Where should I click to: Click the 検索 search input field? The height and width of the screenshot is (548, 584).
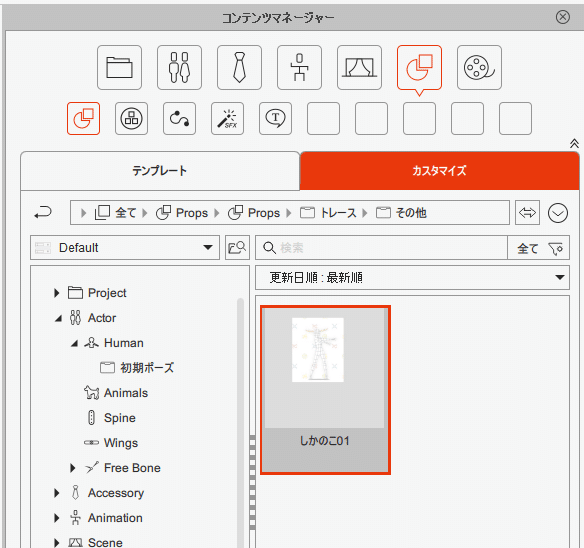click(x=381, y=247)
